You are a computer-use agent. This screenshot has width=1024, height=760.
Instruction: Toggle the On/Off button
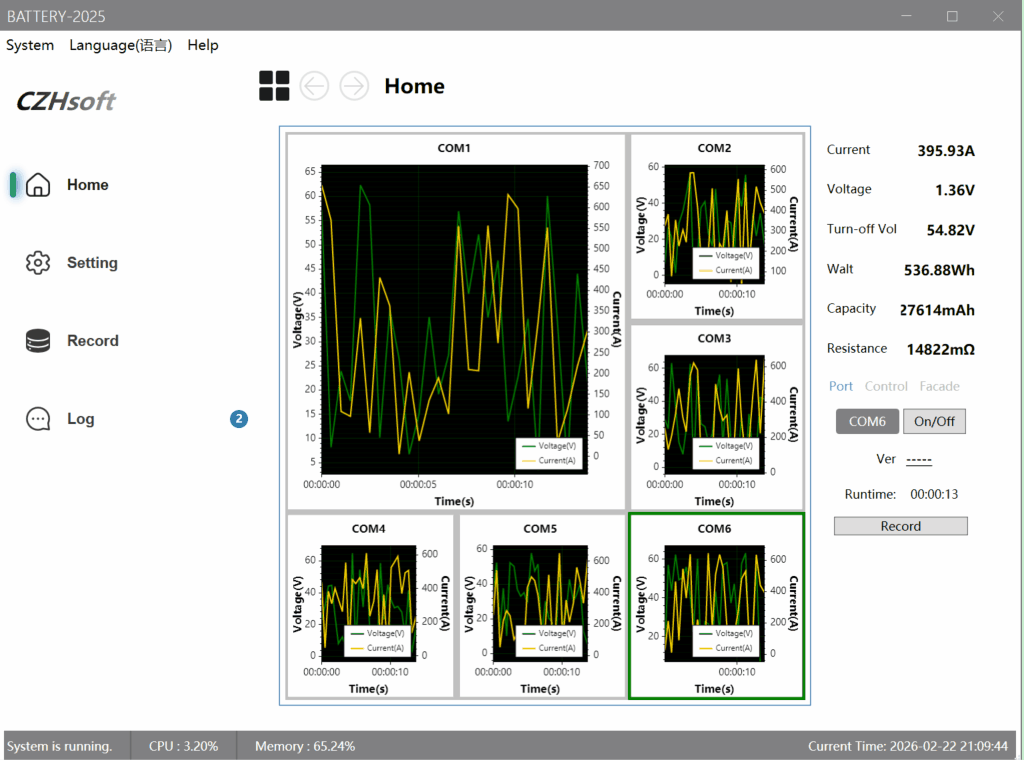pos(934,421)
